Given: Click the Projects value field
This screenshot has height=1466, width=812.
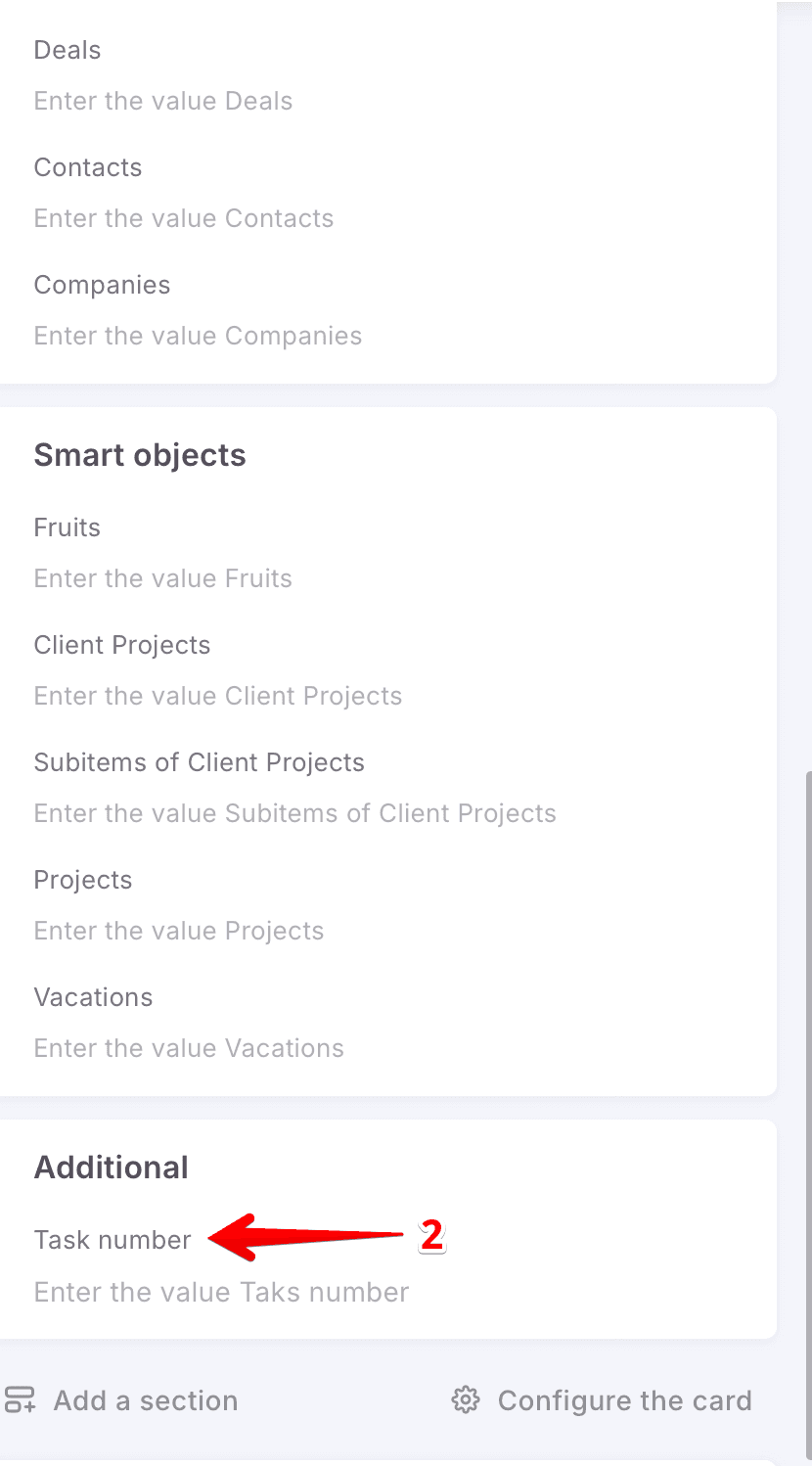Looking at the screenshot, I should 179,931.
